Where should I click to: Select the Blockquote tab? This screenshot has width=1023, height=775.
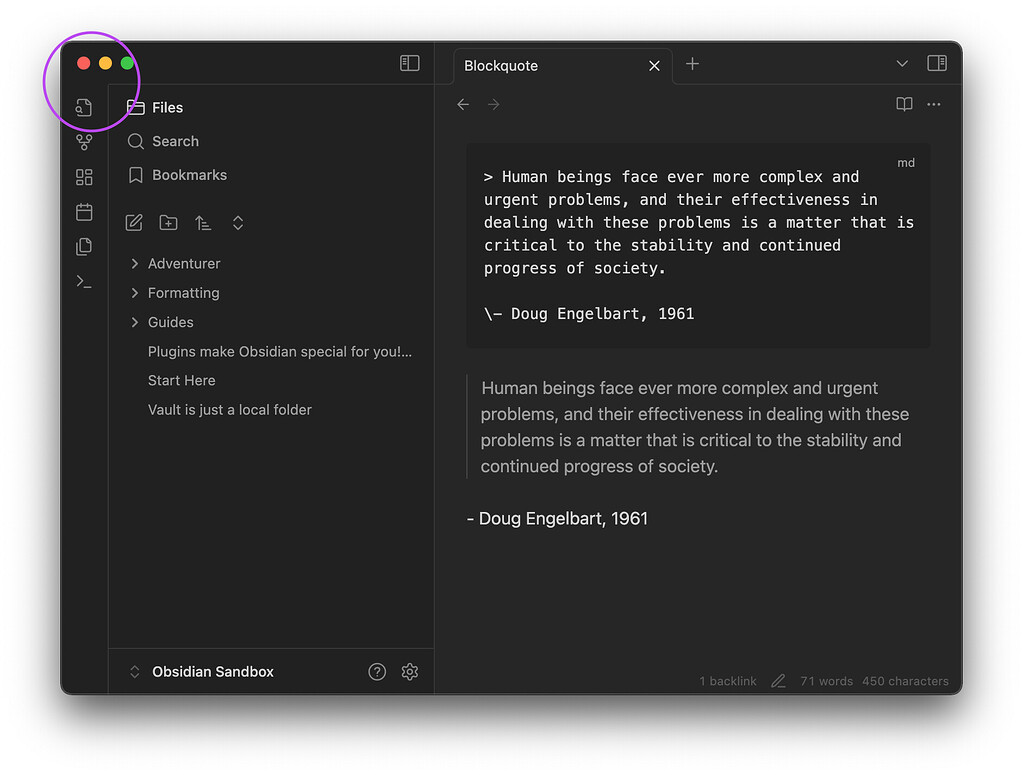point(500,65)
